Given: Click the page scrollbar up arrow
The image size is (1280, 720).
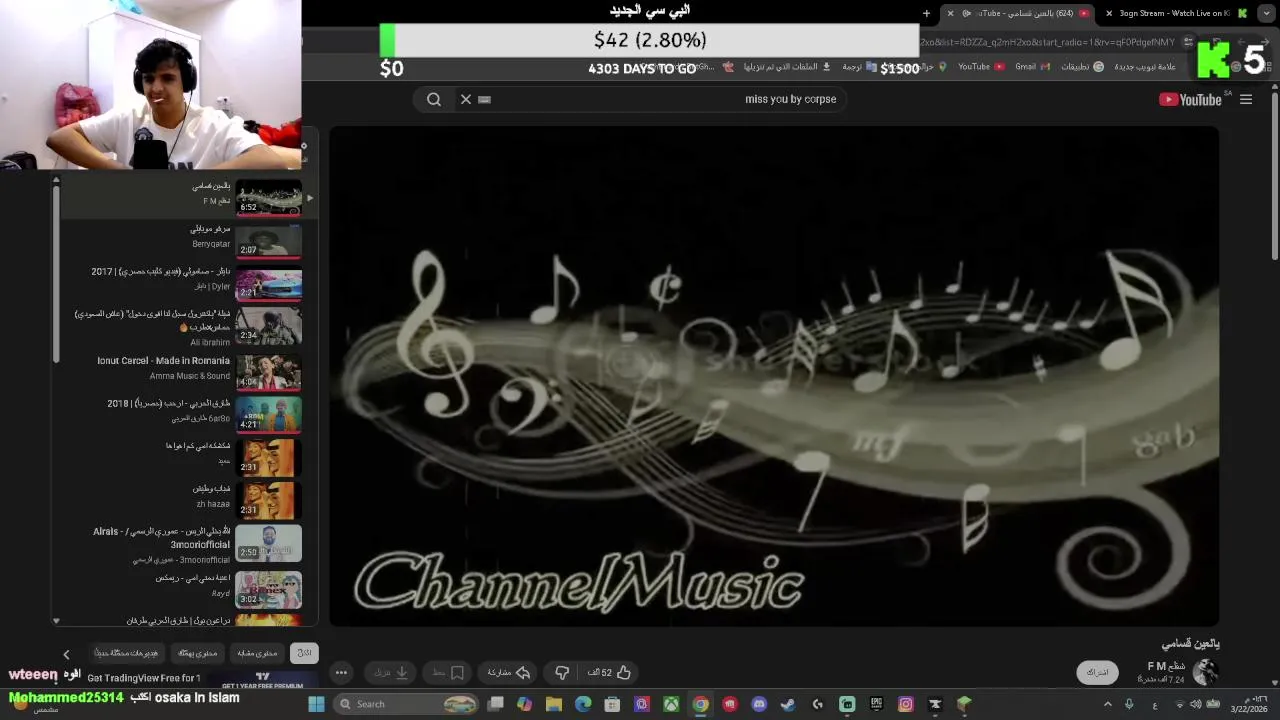Looking at the screenshot, I should 1275,88.
